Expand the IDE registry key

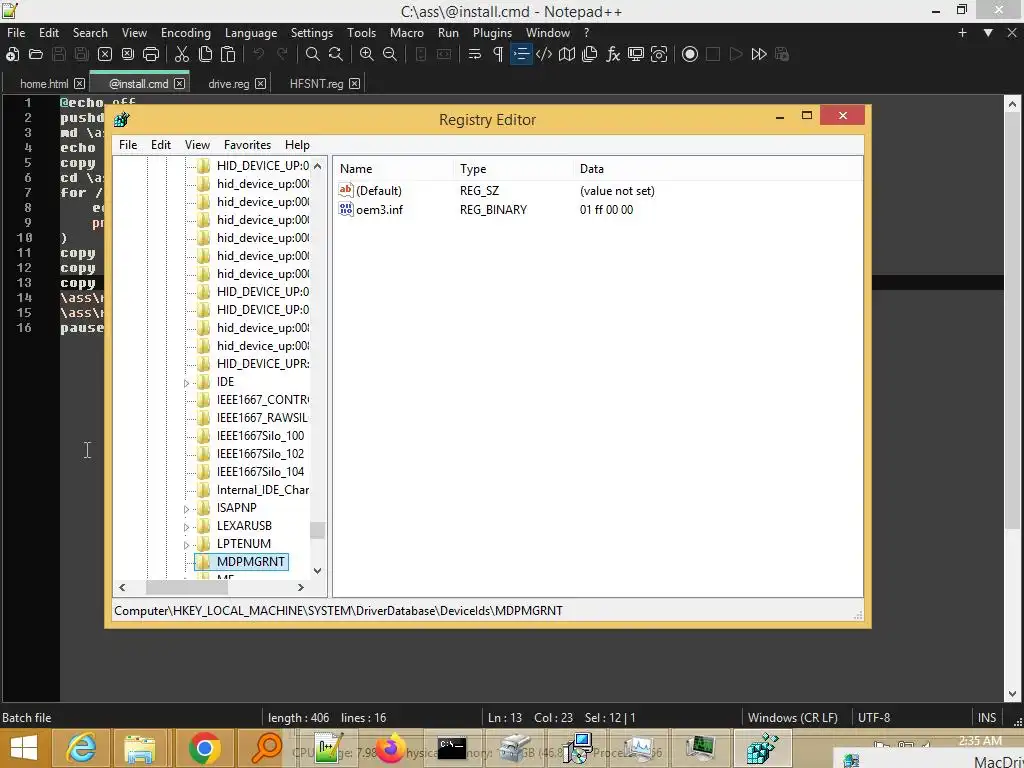pos(187,383)
